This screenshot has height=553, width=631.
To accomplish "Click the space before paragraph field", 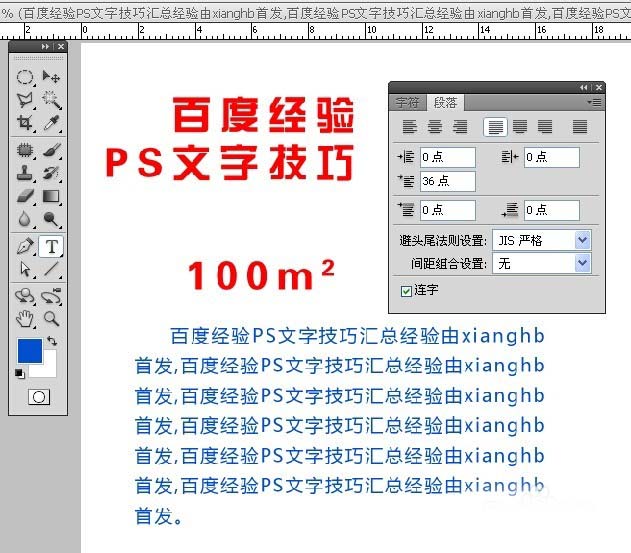I will pos(447,210).
